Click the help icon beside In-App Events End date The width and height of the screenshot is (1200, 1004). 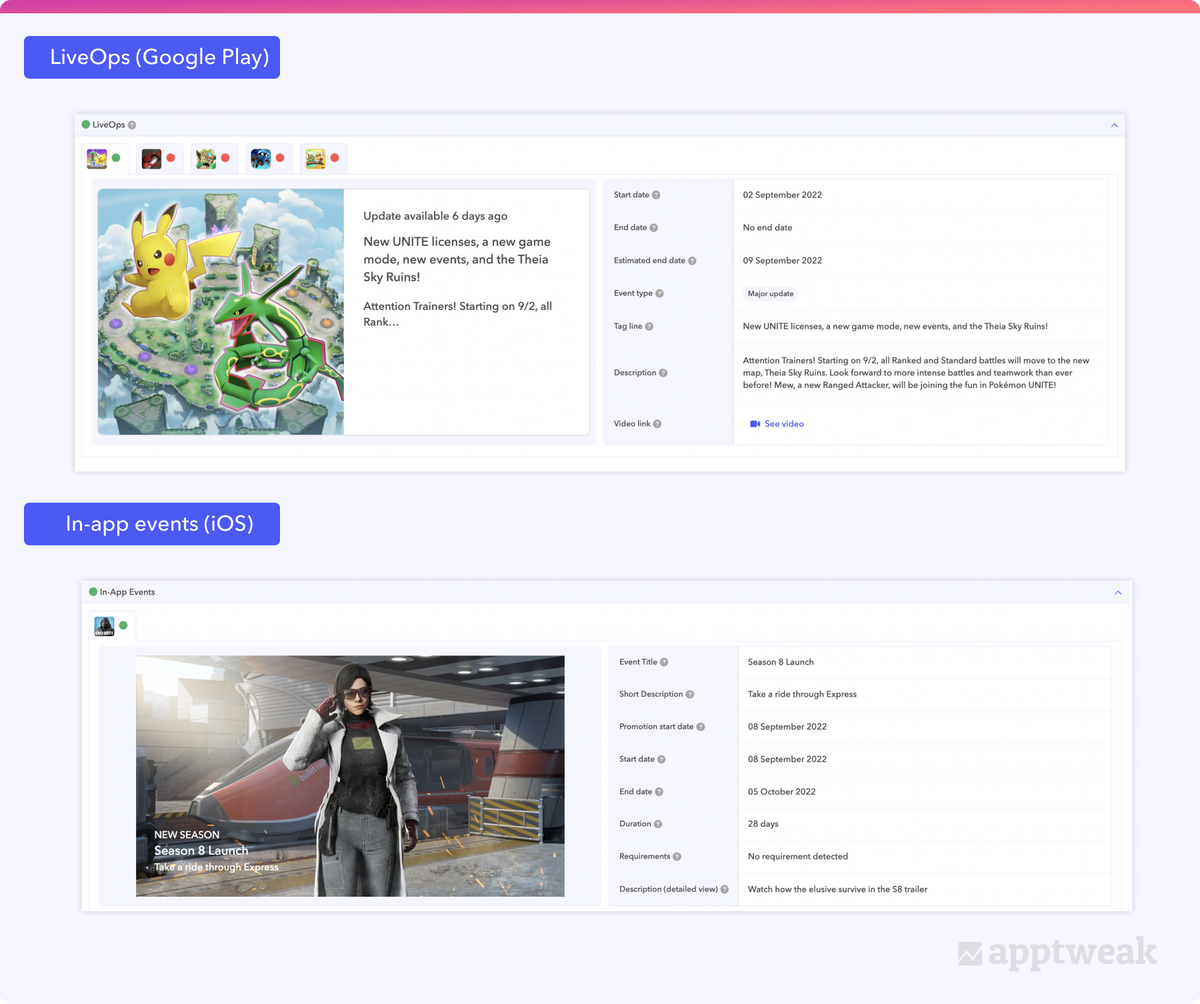[659, 792]
